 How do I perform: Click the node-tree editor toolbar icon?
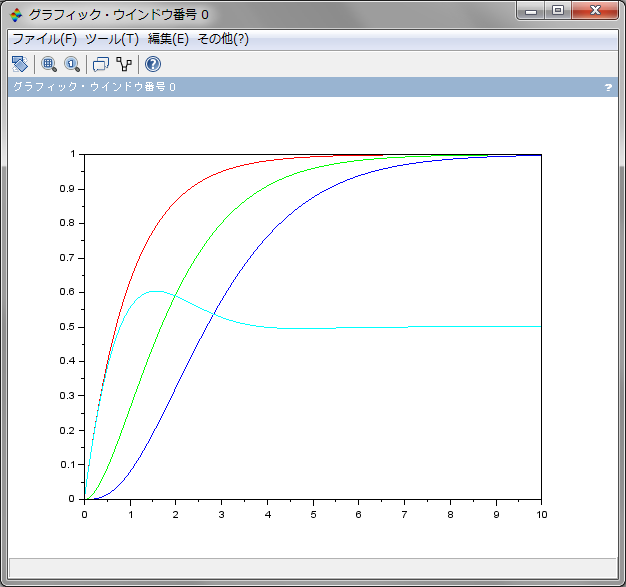pos(124,64)
